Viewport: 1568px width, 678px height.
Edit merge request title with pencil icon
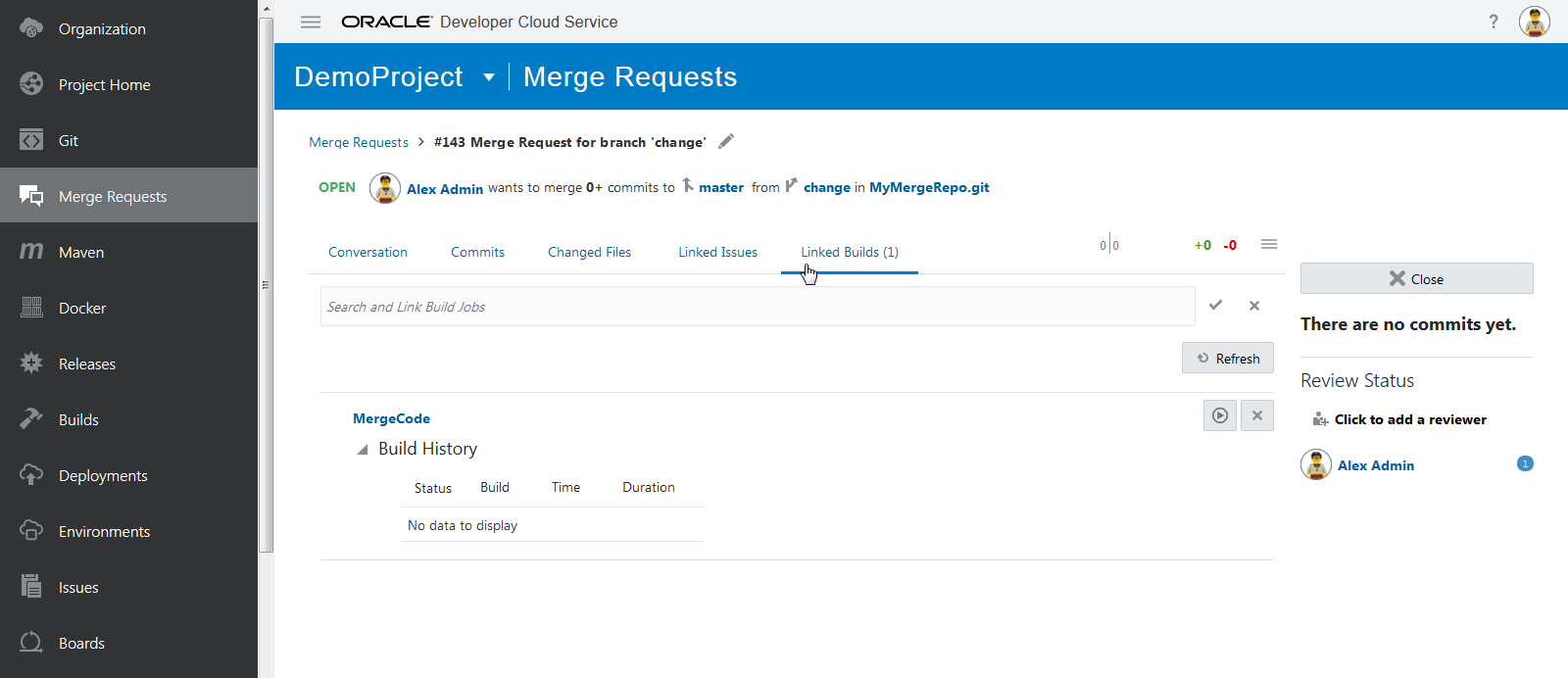[x=726, y=141]
